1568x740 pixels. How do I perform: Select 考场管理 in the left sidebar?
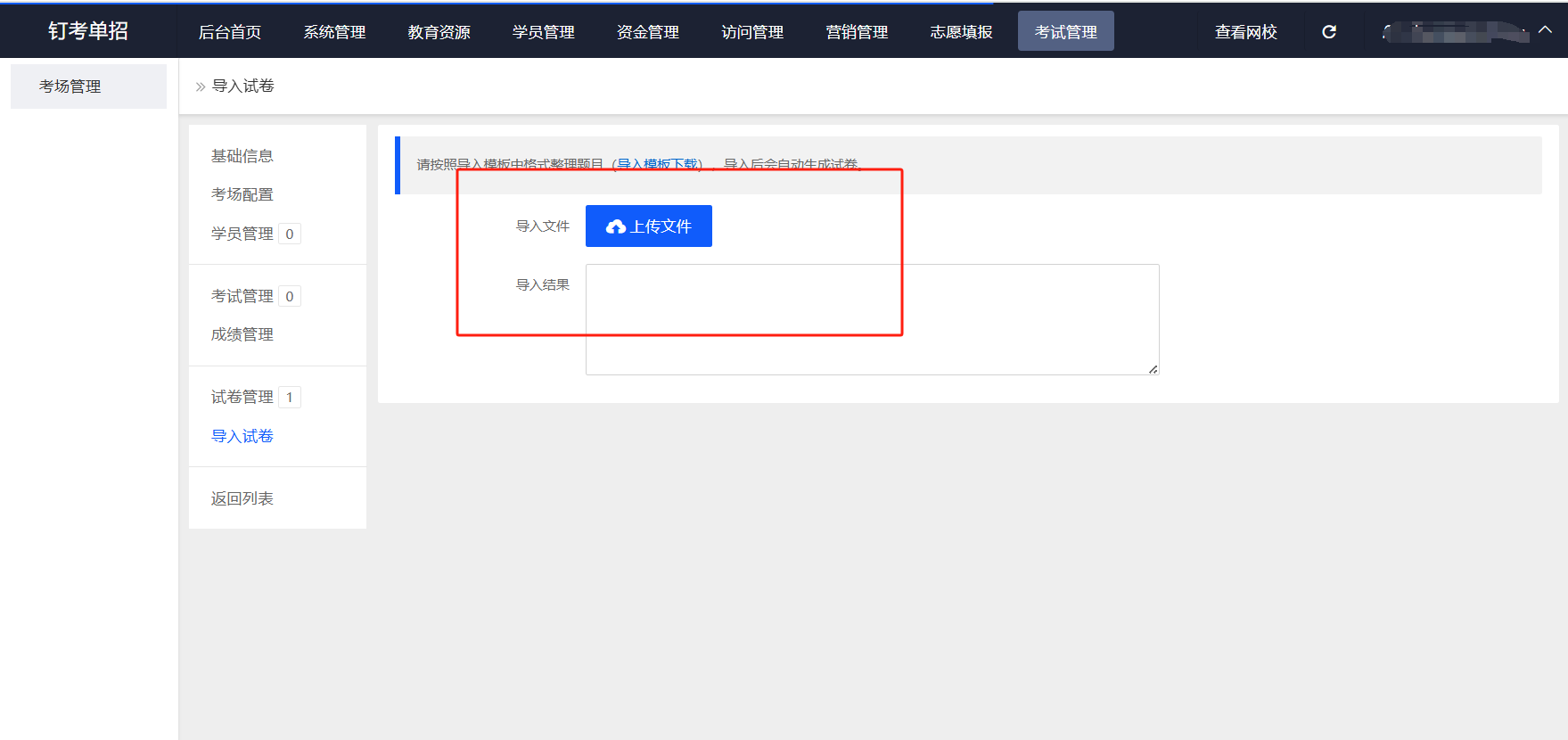coord(70,86)
